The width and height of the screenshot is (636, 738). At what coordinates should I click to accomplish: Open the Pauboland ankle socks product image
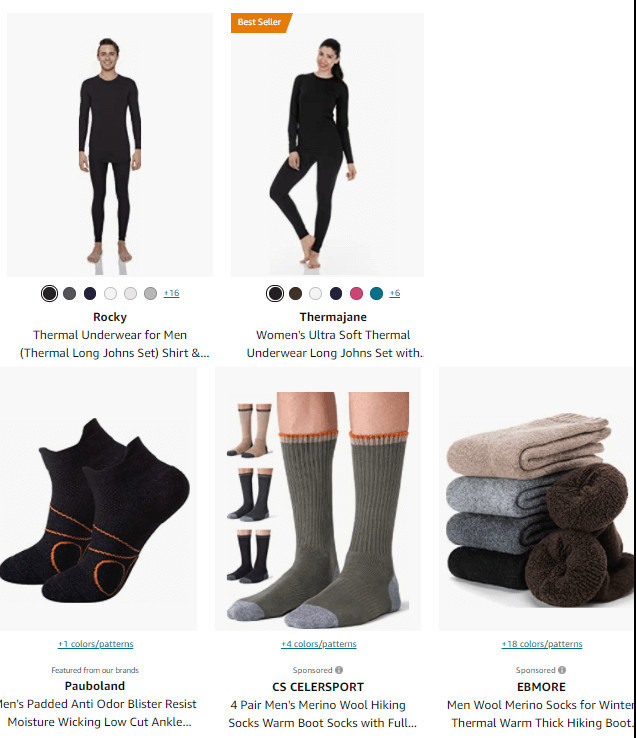98,499
